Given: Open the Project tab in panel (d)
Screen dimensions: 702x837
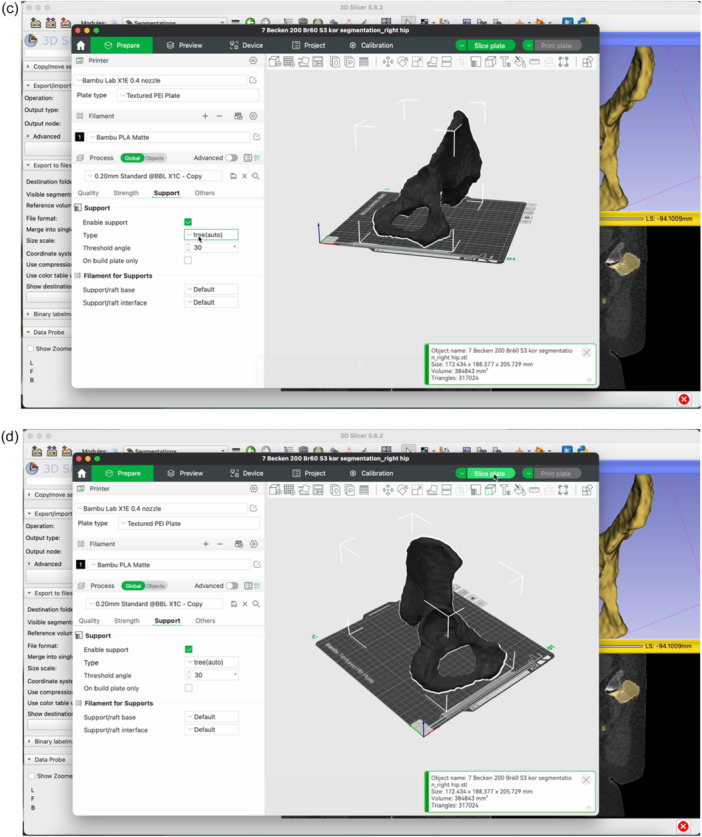Looking at the screenshot, I should pos(309,473).
